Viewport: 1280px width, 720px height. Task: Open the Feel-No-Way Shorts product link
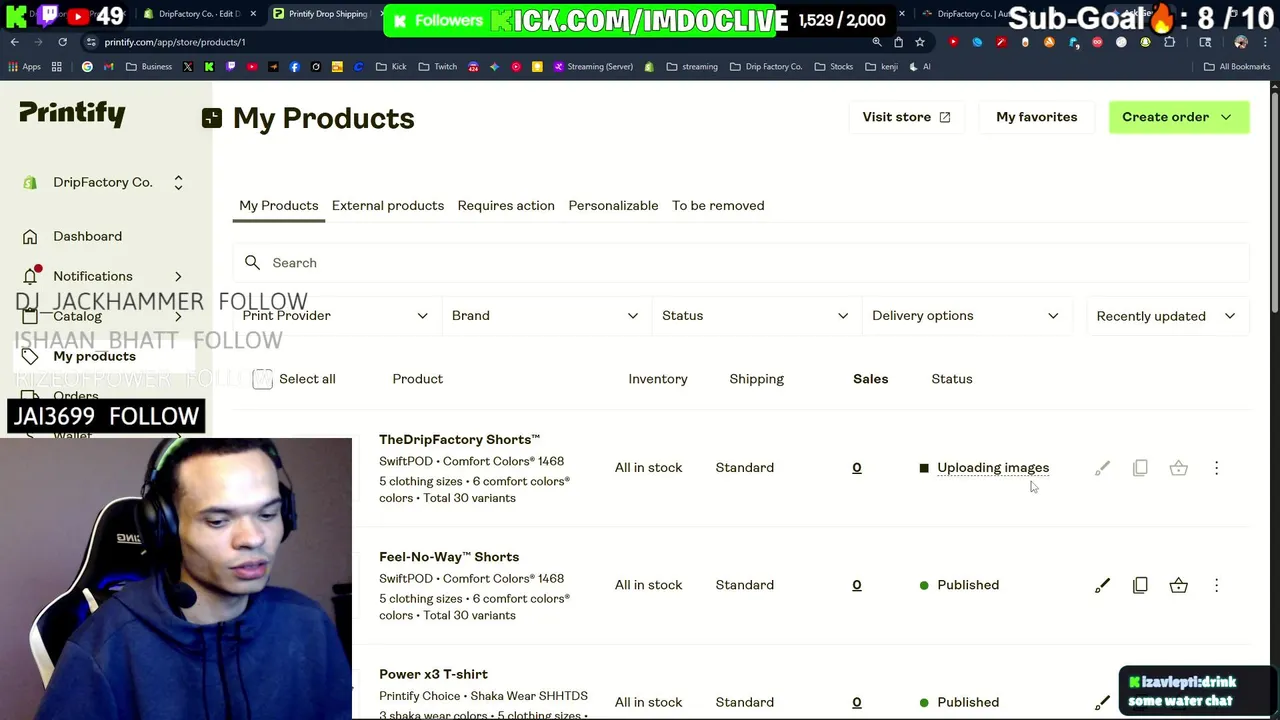(449, 557)
